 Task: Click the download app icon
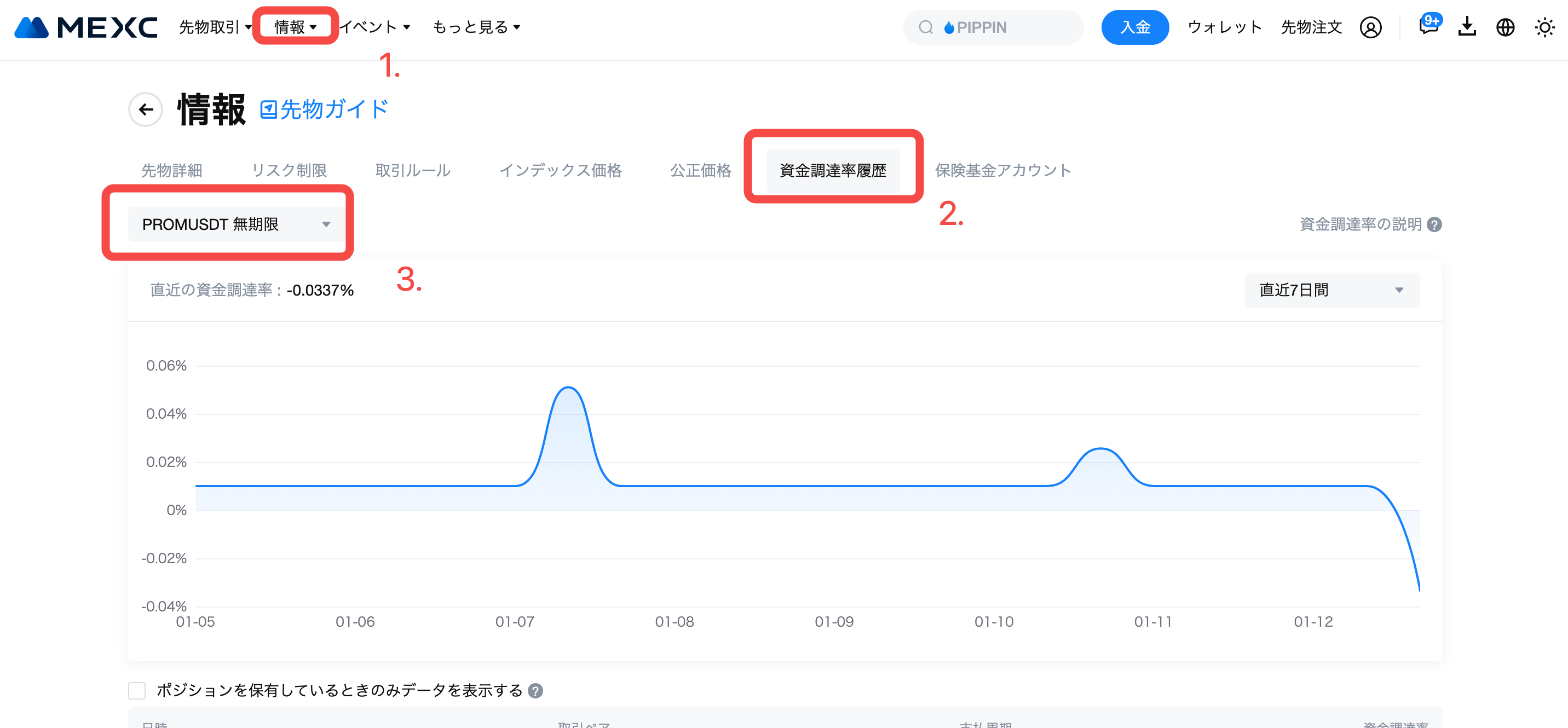[x=1467, y=27]
